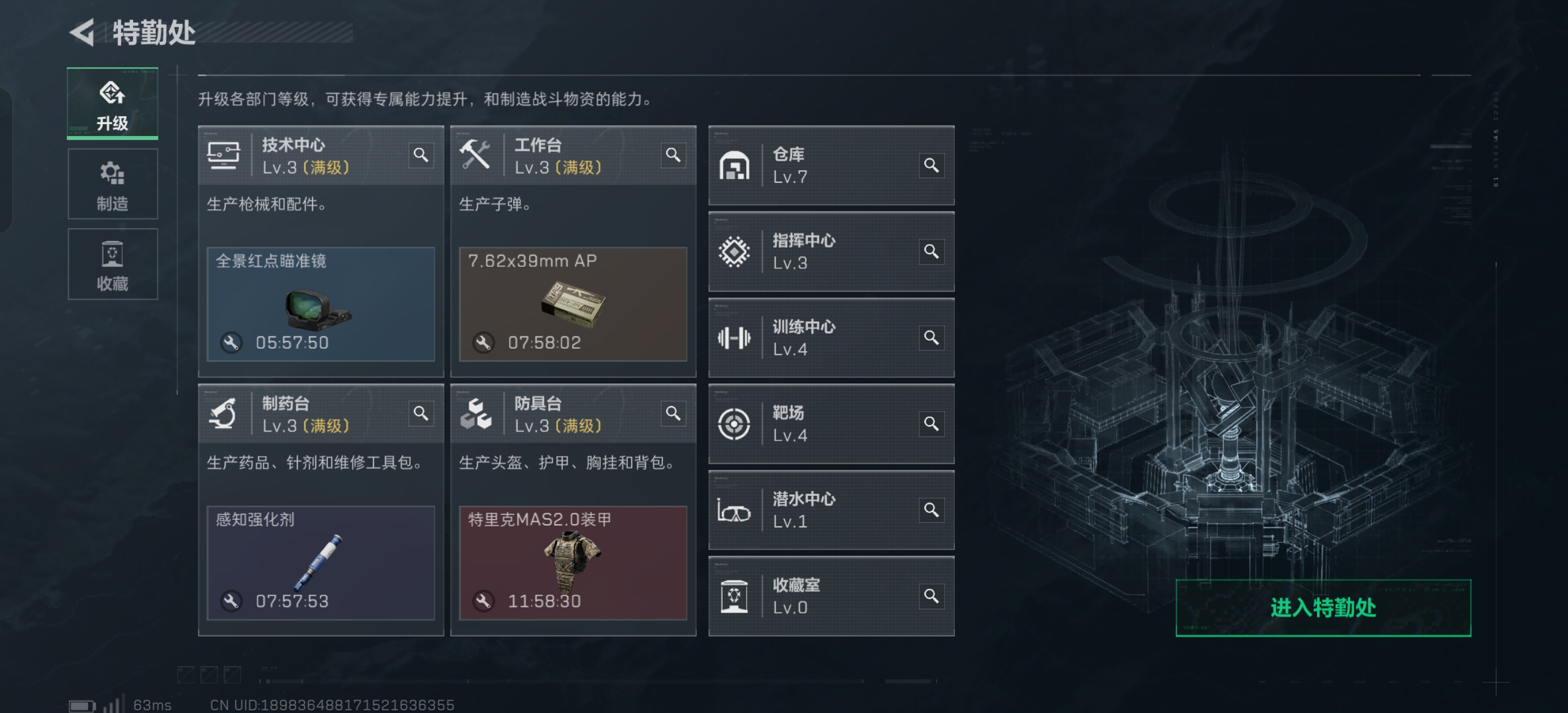Viewport: 1568px width, 713px height.
Task: Open the 全景红点瞄准镜 production card
Action: [321, 304]
